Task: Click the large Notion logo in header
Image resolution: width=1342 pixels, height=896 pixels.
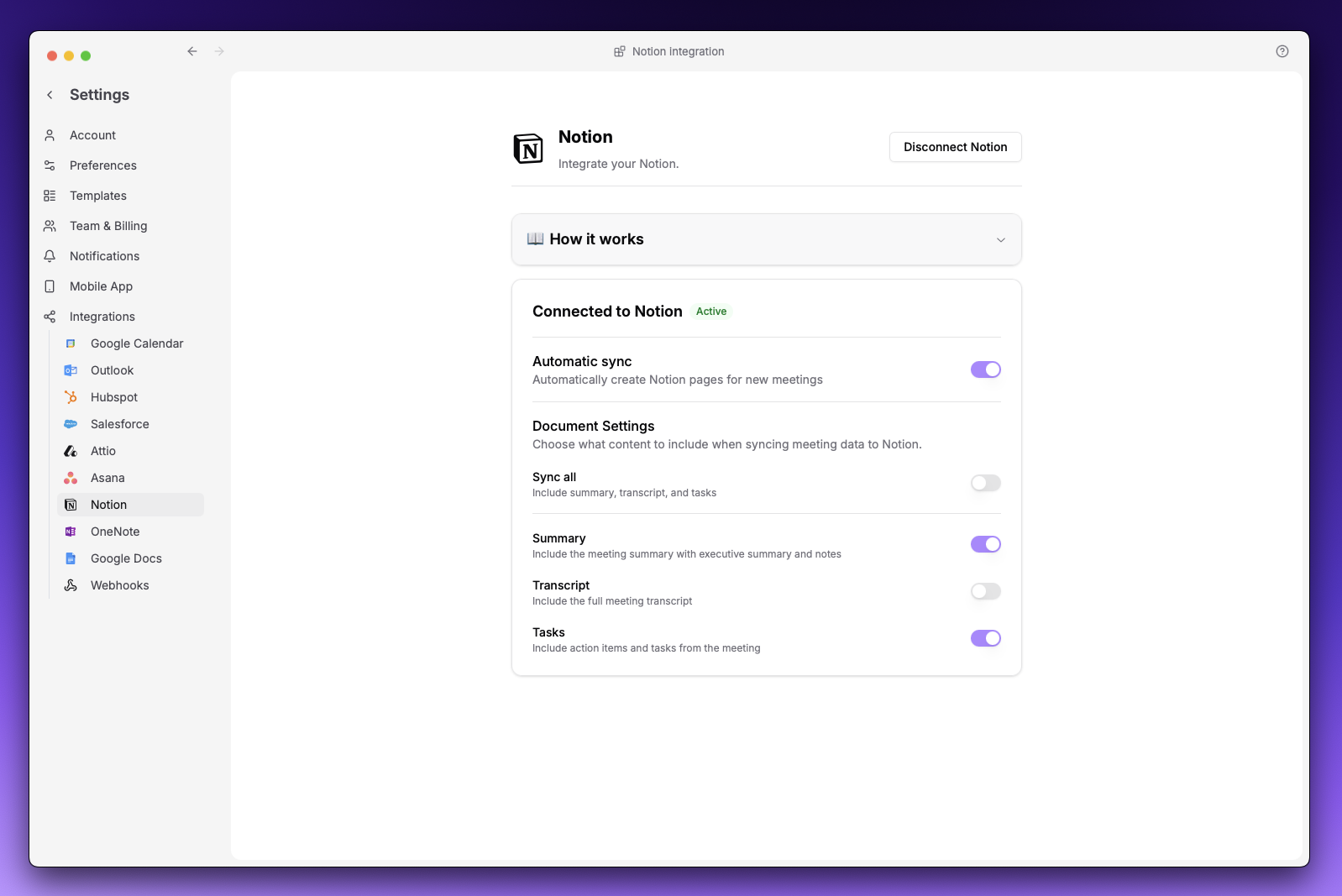Action: click(x=528, y=149)
